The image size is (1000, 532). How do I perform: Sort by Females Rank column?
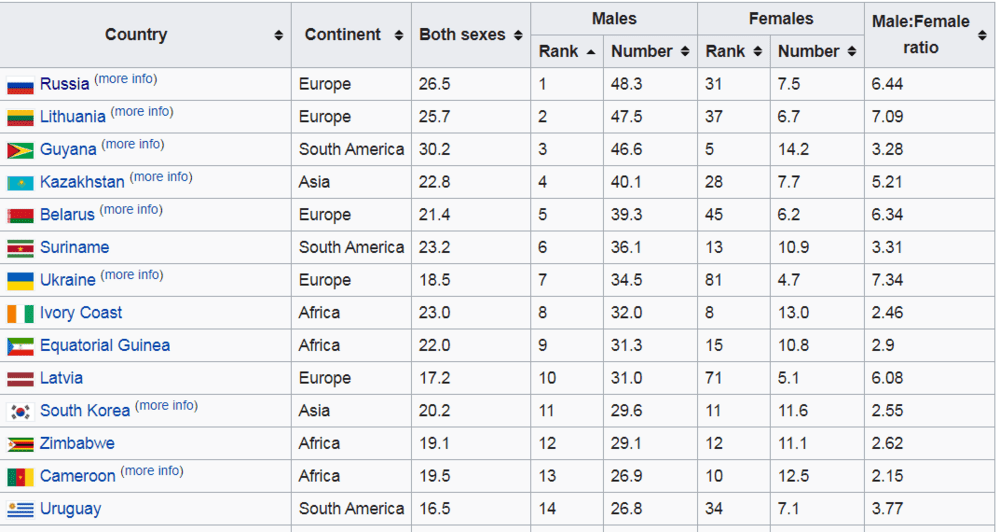pyautogui.click(x=757, y=51)
